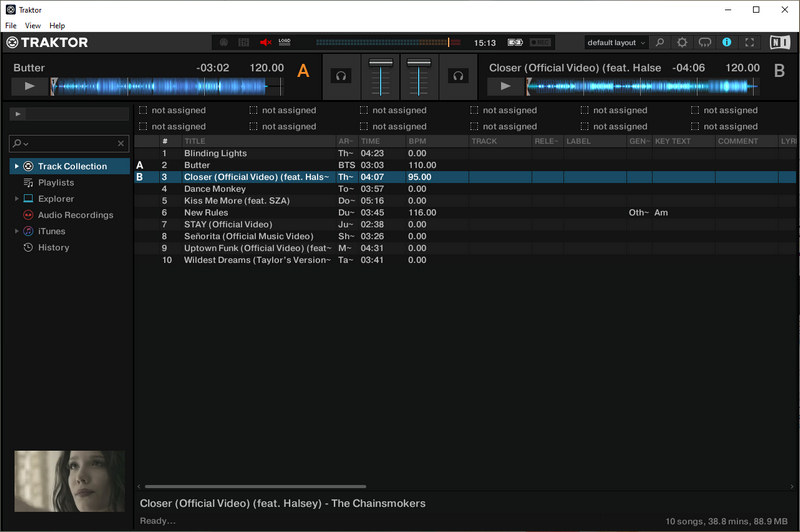Select the track 'Kiss Me More (feat. SZA)'
Screen dimensions: 800x532
464,200
